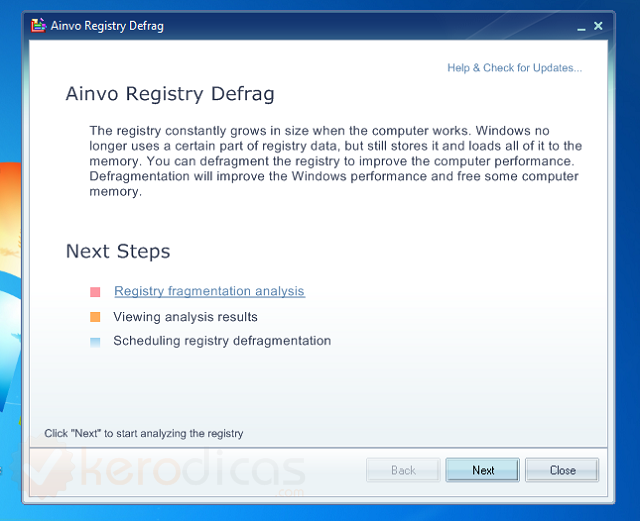
Task: Select the 'Viewing analysis results' step text
Action: click(x=185, y=317)
